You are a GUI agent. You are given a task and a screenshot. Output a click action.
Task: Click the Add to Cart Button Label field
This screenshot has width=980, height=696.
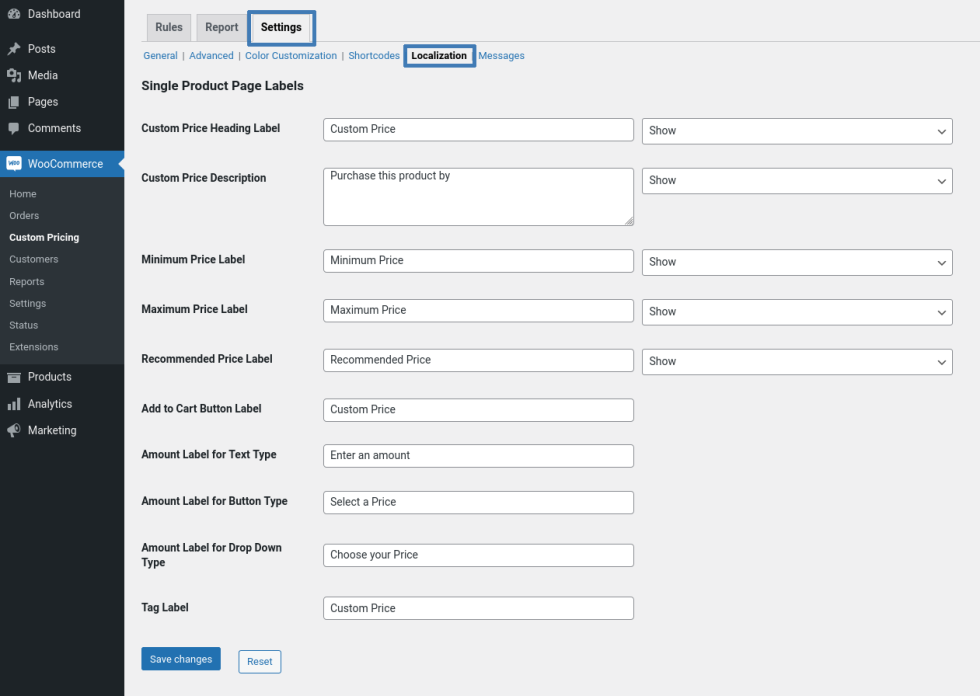[478, 410]
